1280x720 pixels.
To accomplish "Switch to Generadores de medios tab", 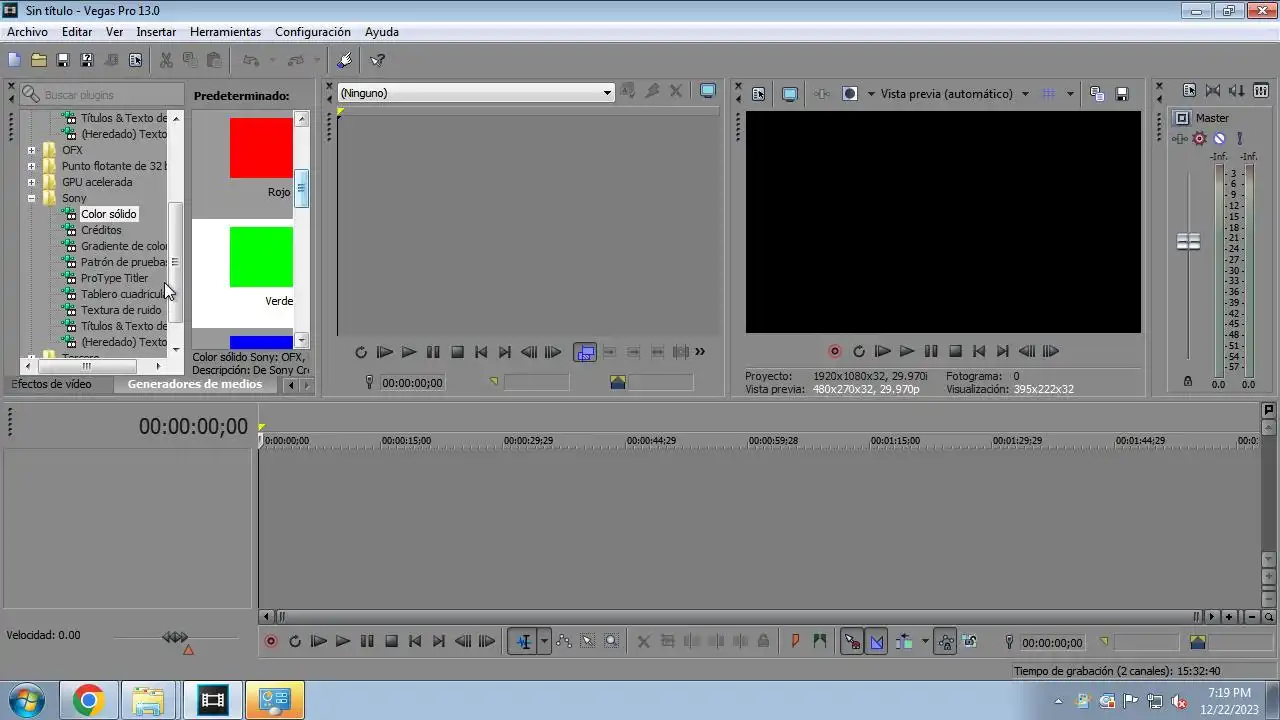I will 195,384.
